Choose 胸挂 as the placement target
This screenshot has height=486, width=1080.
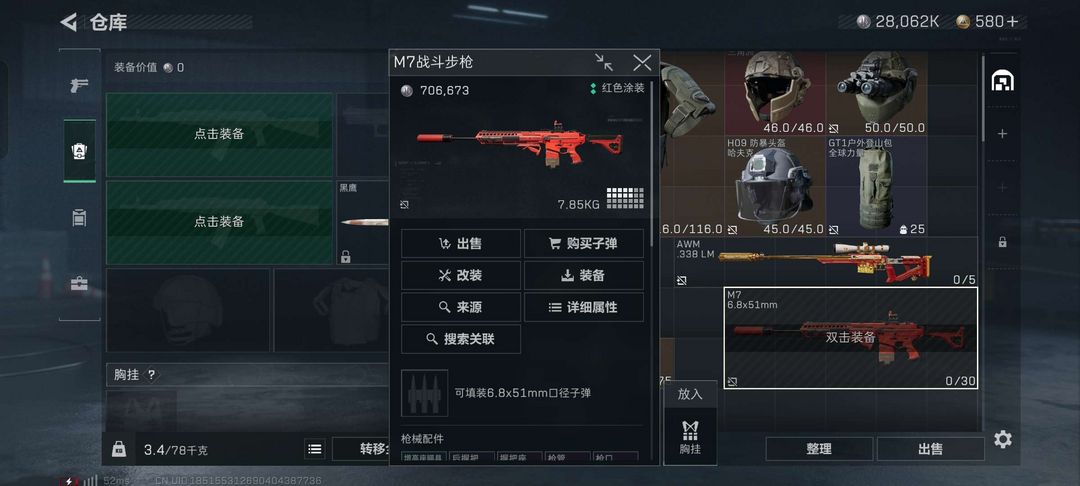point(690,436)
